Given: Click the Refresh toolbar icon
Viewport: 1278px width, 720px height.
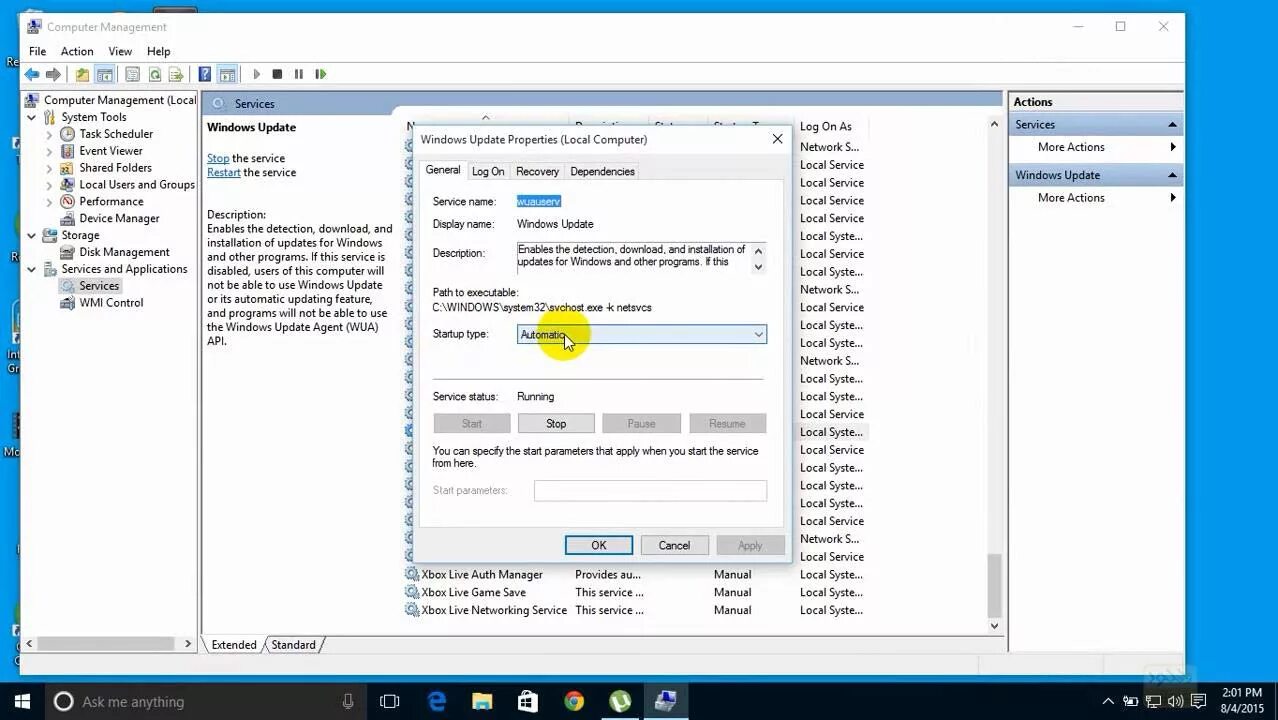Looking at the screenshot, I should (154, 74).
